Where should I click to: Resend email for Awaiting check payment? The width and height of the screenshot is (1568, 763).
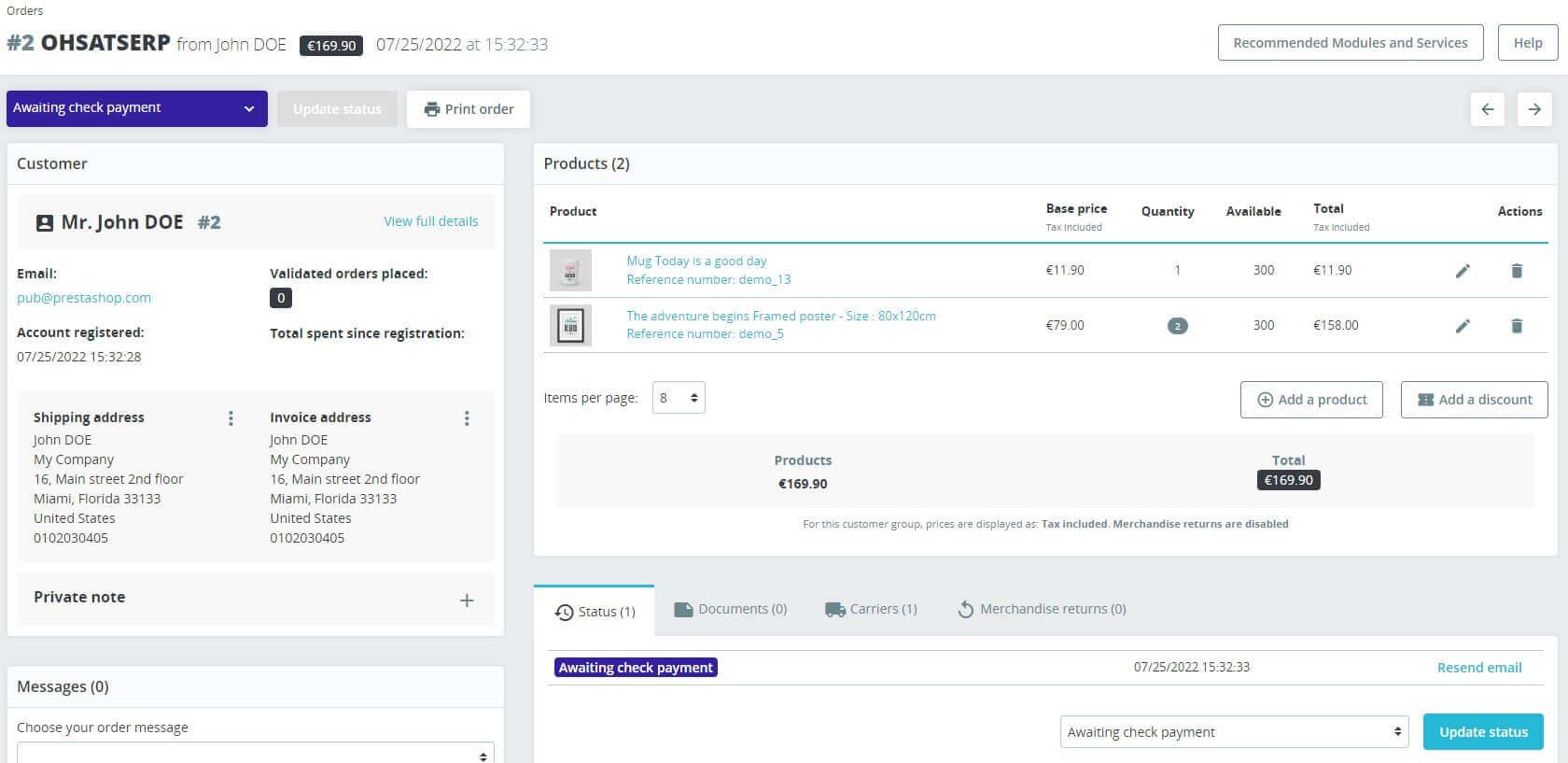click(1479, 668)
